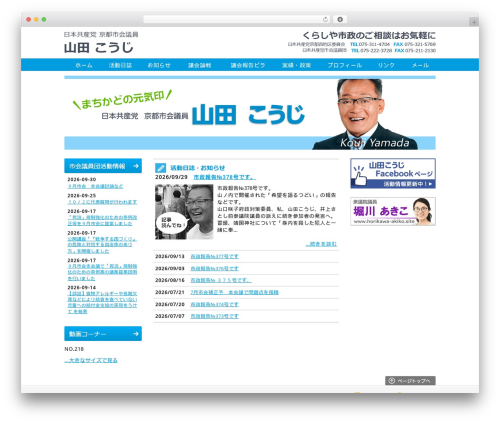This screenshot has height=423, width=500.
Task: Open the 2026-09-30 sidebar news link
Action: 95,186
